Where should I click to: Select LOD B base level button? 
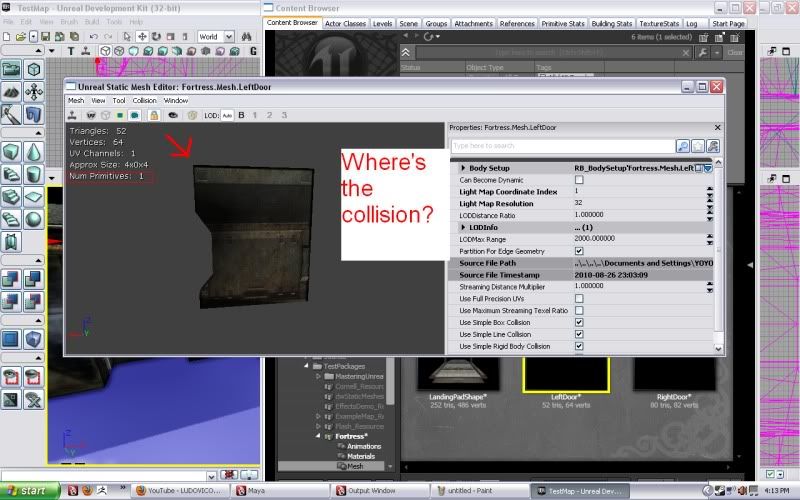pos(241,115)
